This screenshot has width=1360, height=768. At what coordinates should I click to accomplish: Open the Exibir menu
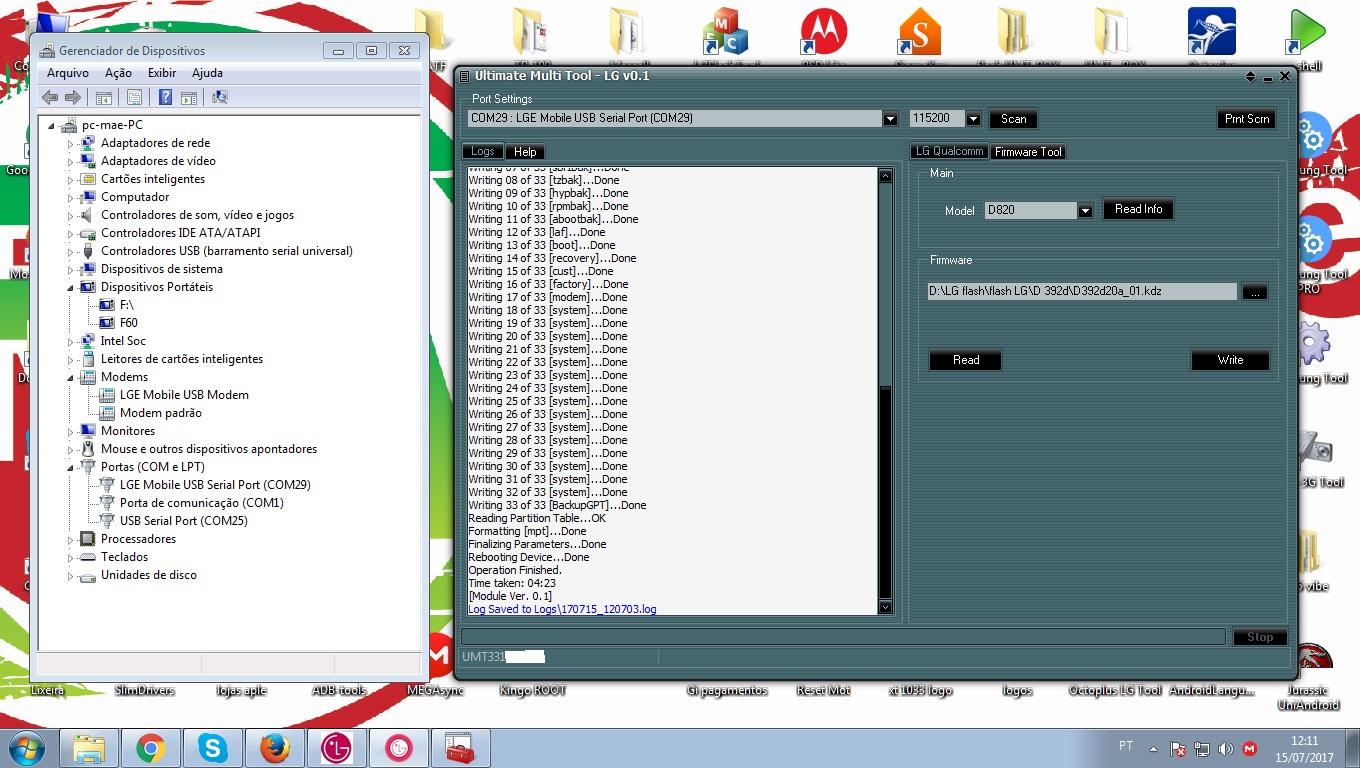pos(162,73)
